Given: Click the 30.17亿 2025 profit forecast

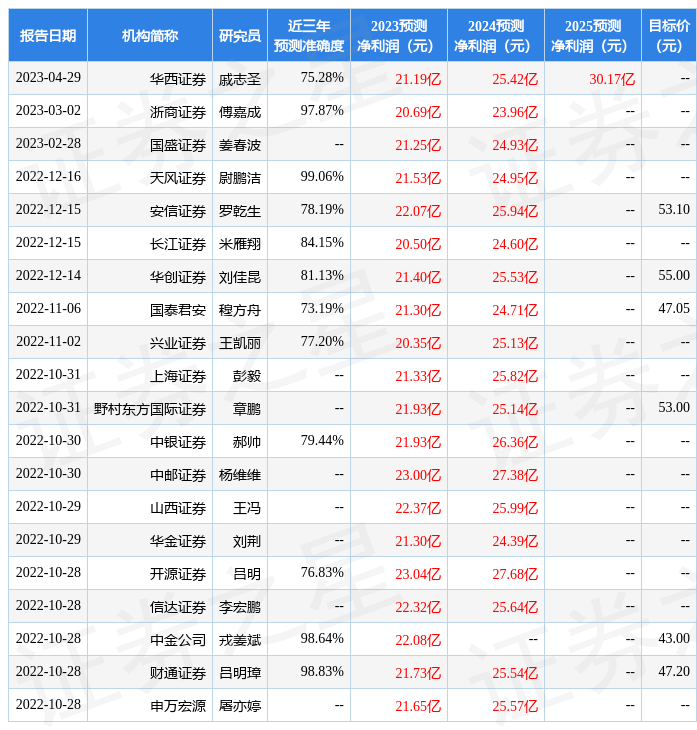Looking at the screenshot, I should pyautogui.click(x=611, y=78).
